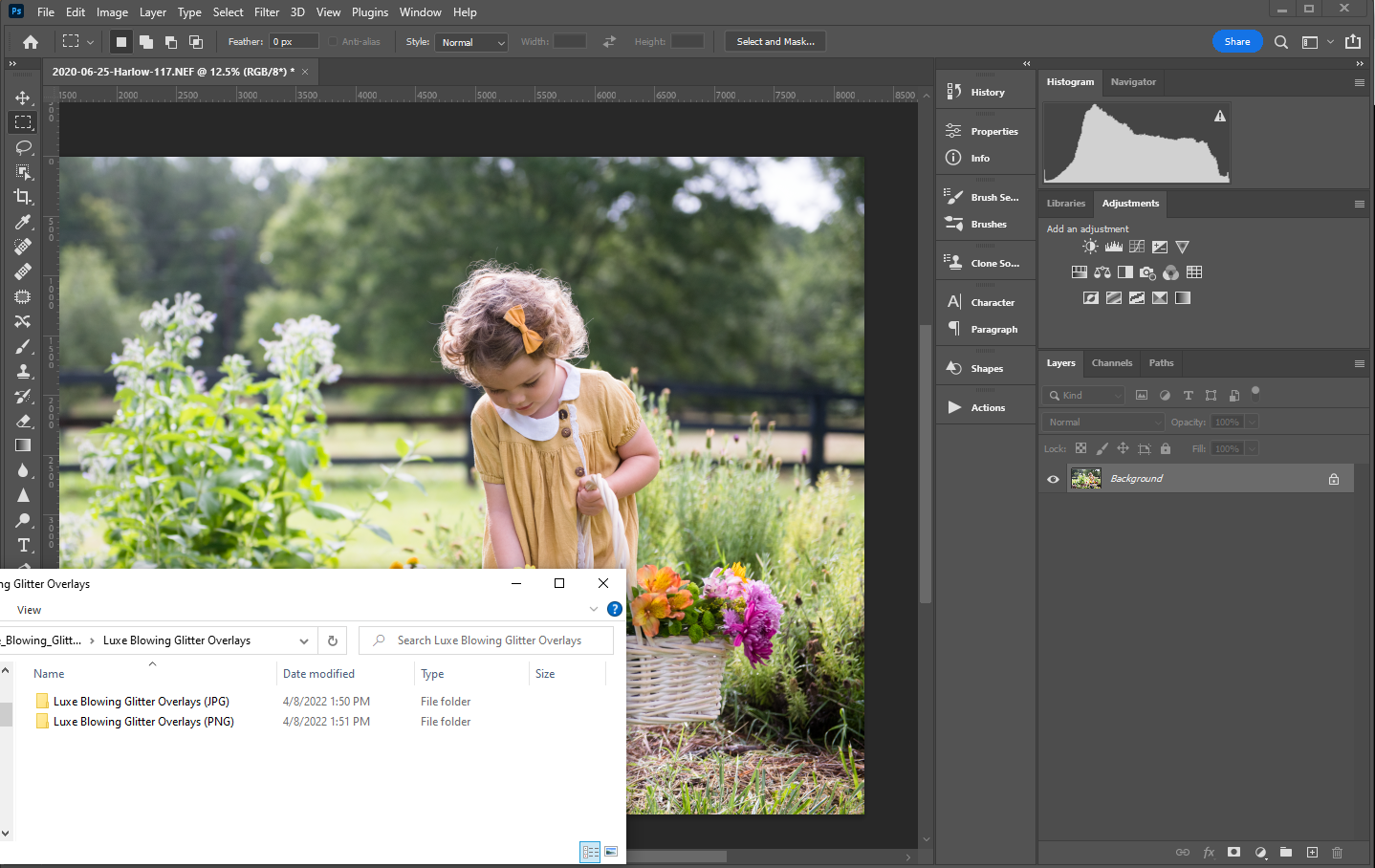Add a Brightness/Contrast adjustment
The height and width of the screenshot is (868, 1375).
(1090, 247)
